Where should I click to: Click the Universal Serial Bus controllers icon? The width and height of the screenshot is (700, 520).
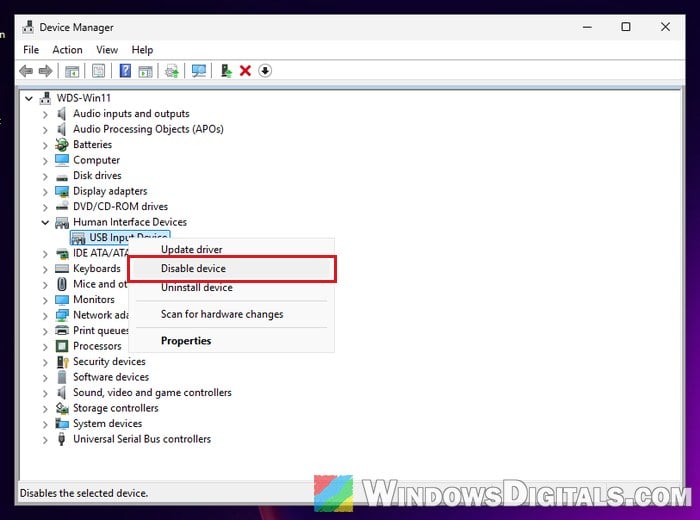click(62, 439)
